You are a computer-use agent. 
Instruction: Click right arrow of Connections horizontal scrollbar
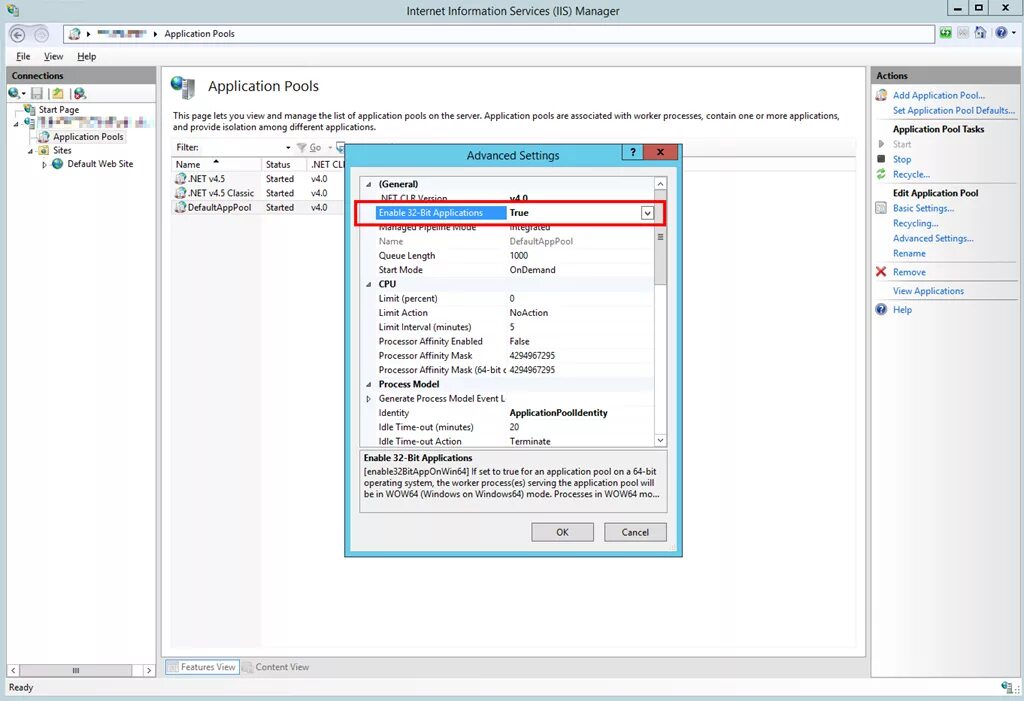(149, 670)
